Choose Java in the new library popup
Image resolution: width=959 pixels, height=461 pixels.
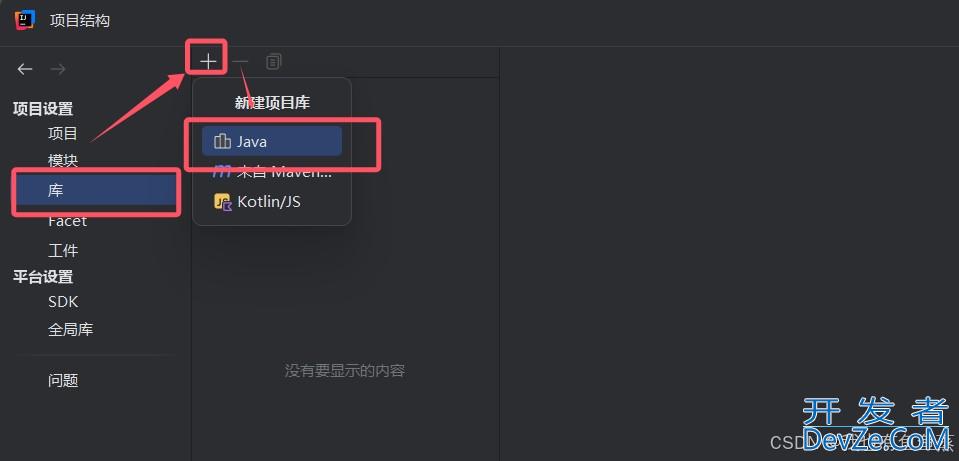[272, 142]
